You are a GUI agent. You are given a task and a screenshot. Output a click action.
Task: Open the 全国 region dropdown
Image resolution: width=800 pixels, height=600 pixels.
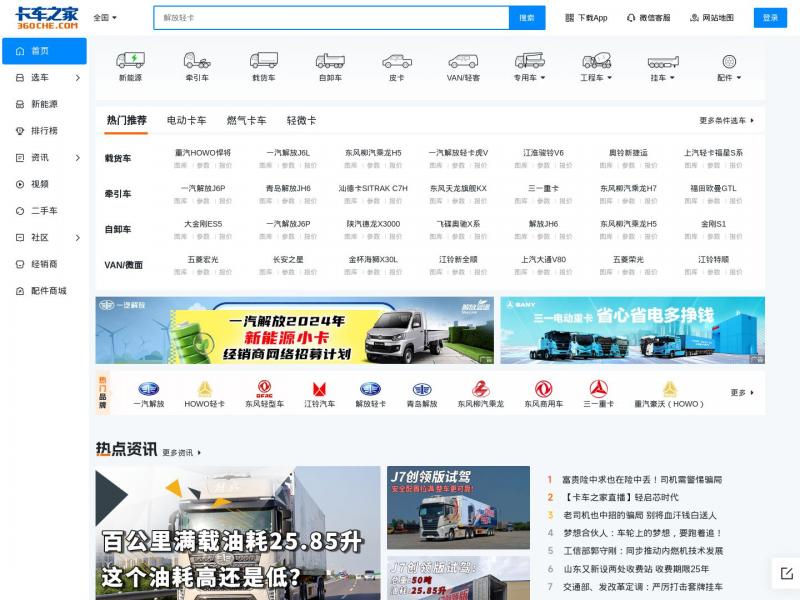click(105, 17)
